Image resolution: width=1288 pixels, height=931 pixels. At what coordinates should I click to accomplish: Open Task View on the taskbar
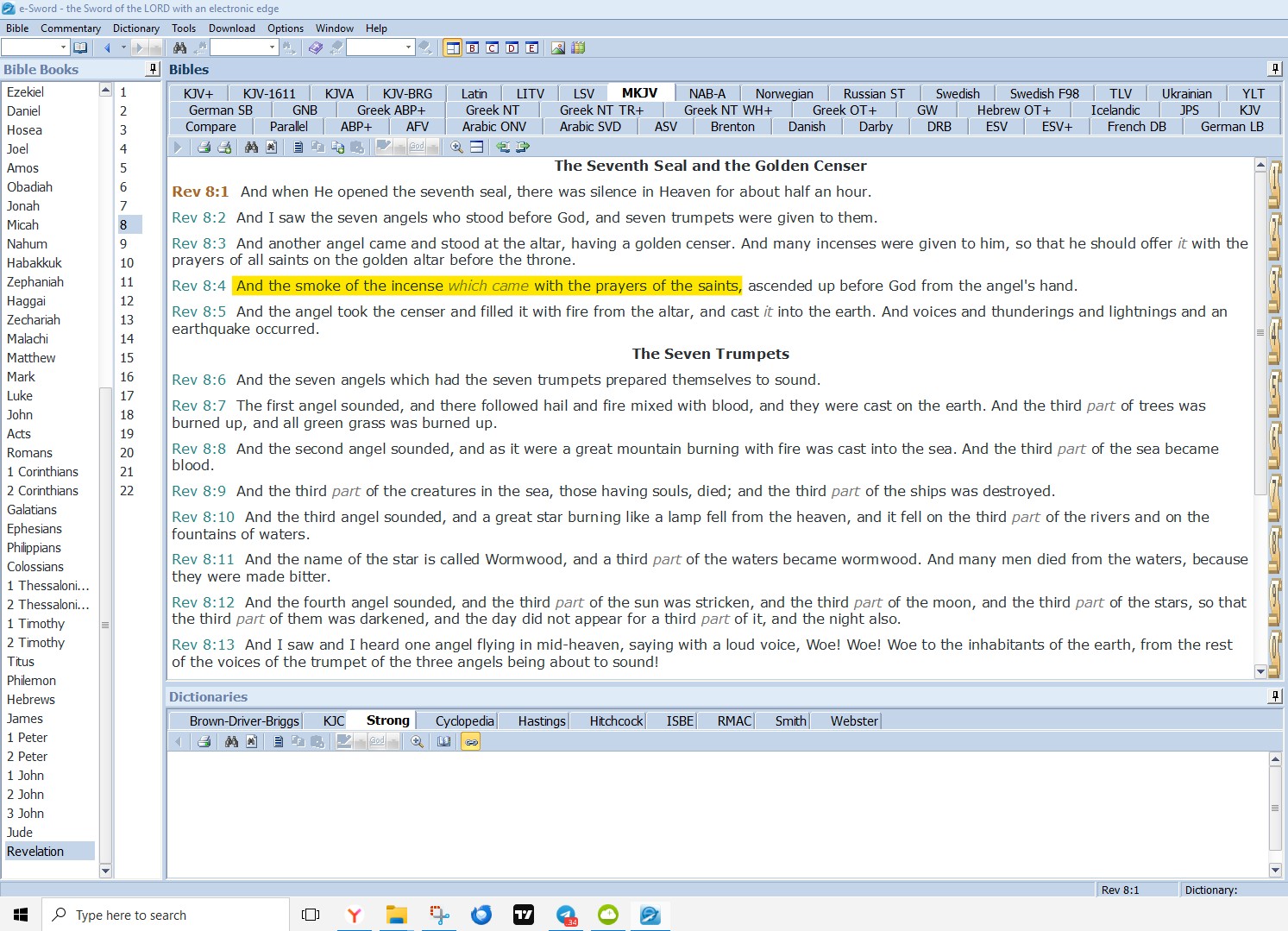point(311,915)
